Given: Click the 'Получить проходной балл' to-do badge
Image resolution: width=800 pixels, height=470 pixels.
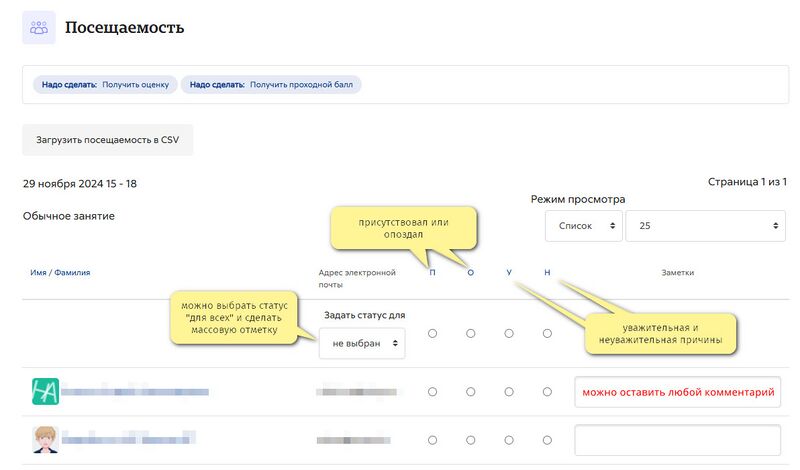Looking at the screenshot, I should click(271, 85).
